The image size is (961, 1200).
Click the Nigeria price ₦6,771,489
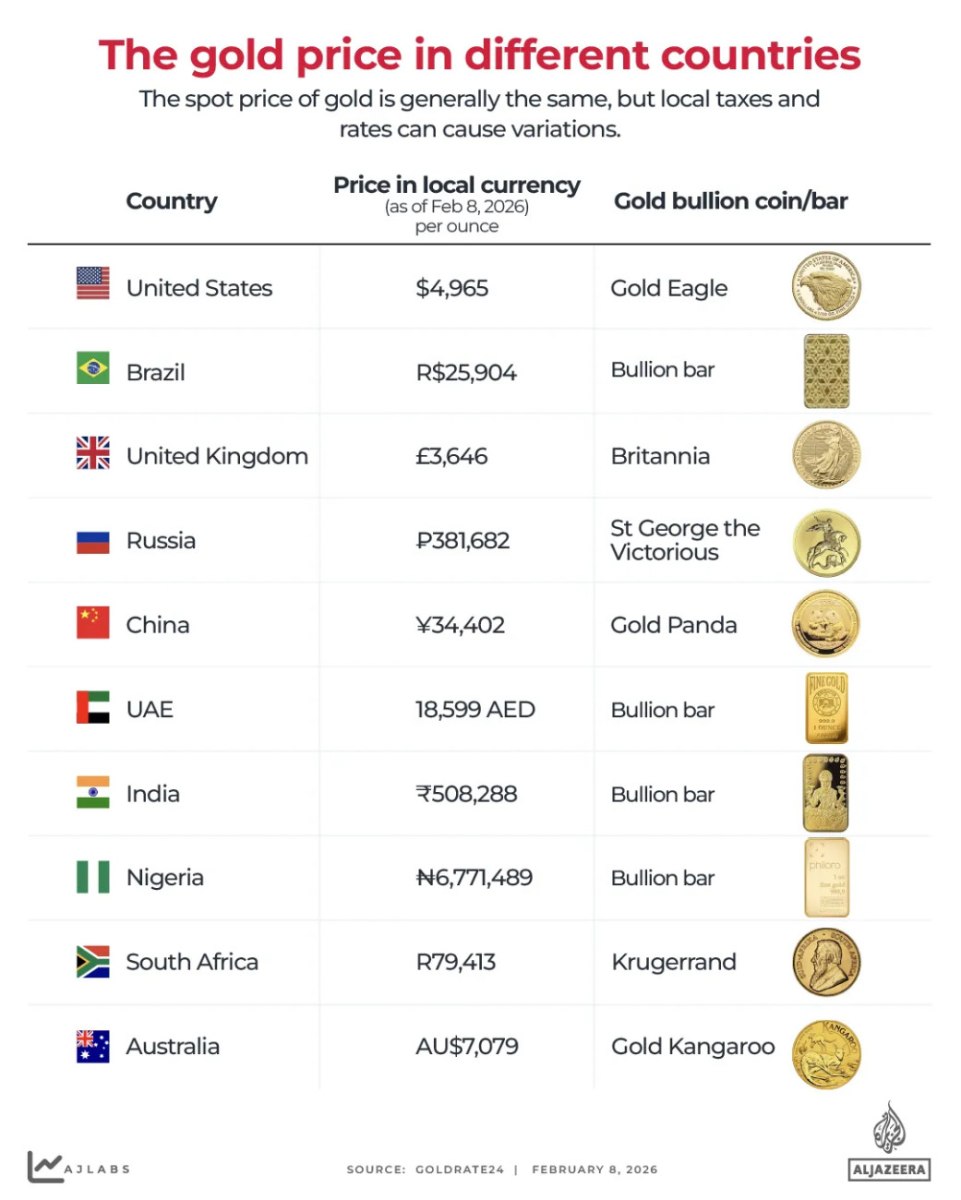[474, 877]
